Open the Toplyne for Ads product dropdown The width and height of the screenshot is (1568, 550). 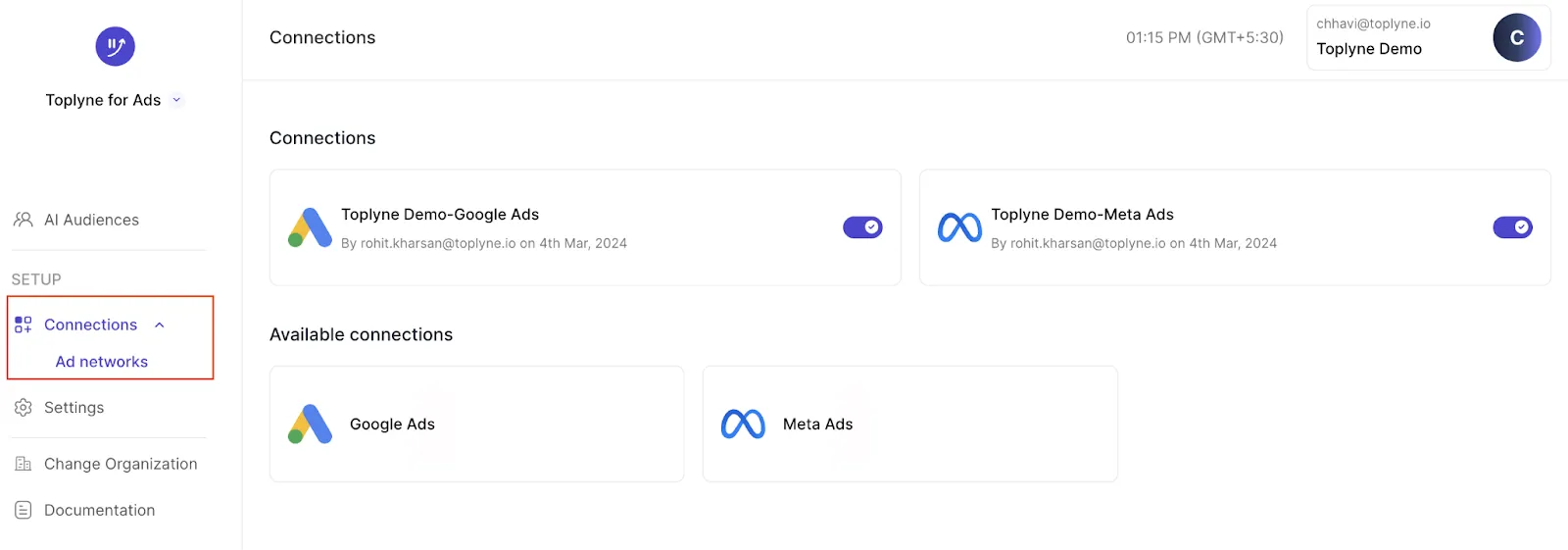(x=114, y=100)
